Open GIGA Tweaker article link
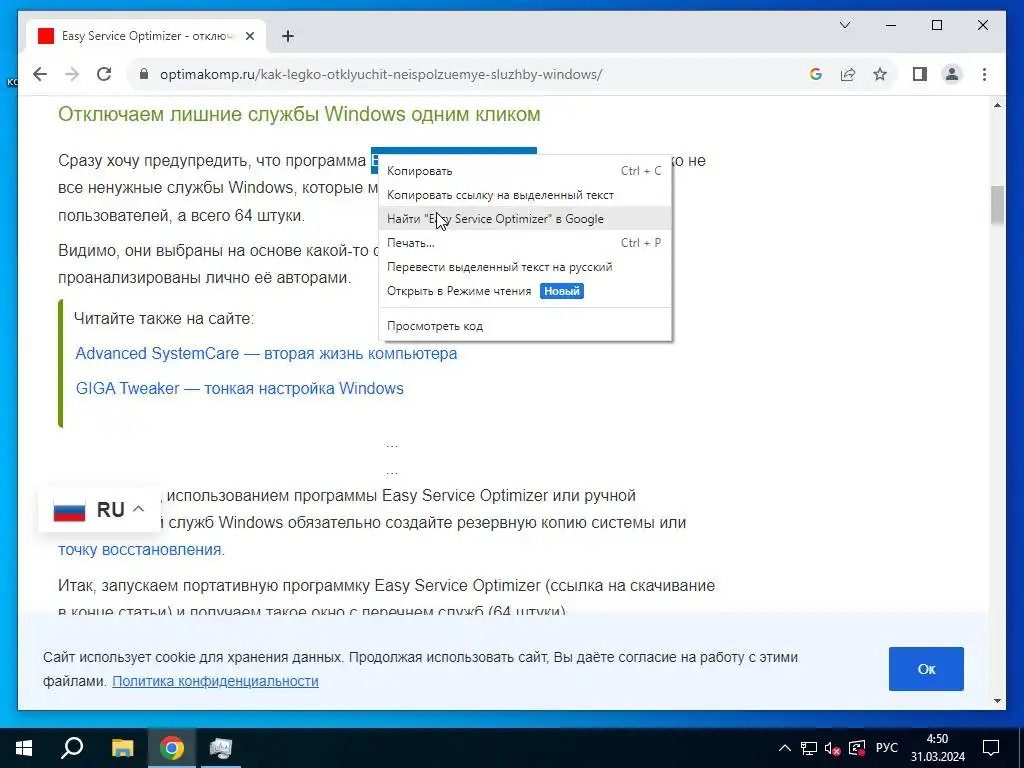 pyautogui.click(x=240, y=388)
